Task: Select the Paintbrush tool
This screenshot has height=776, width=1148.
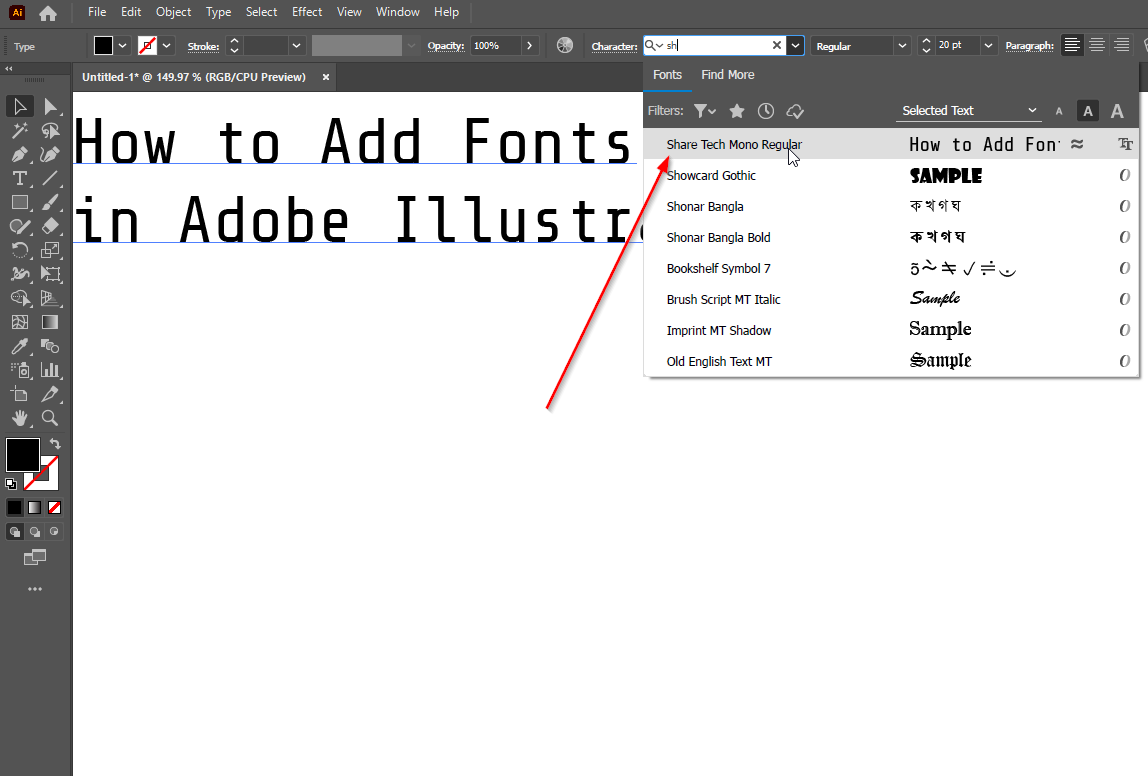Action: click(x=50, y=203)
